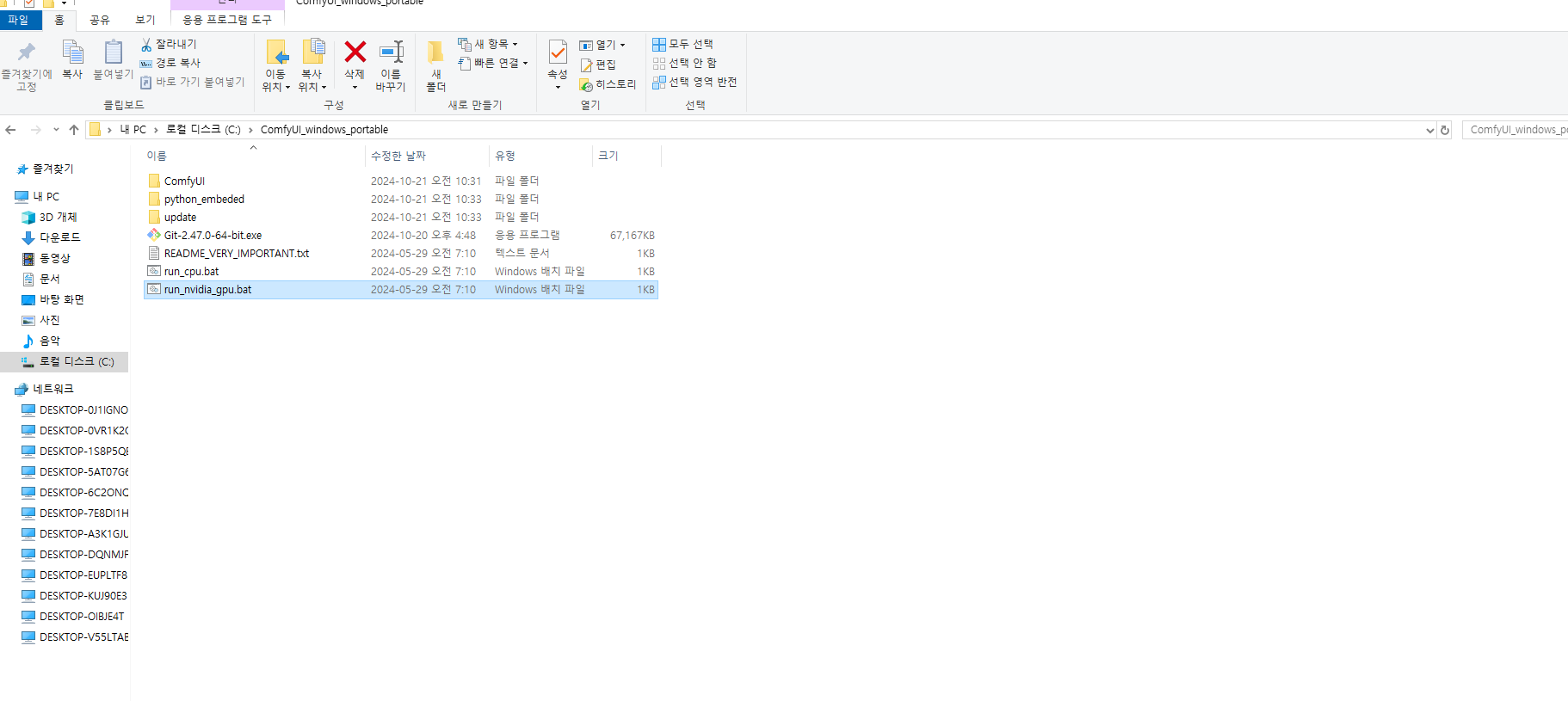Open 문서 in navigation pane
The height and width of the screenshot is (701, 1568).
coord(49,279)
